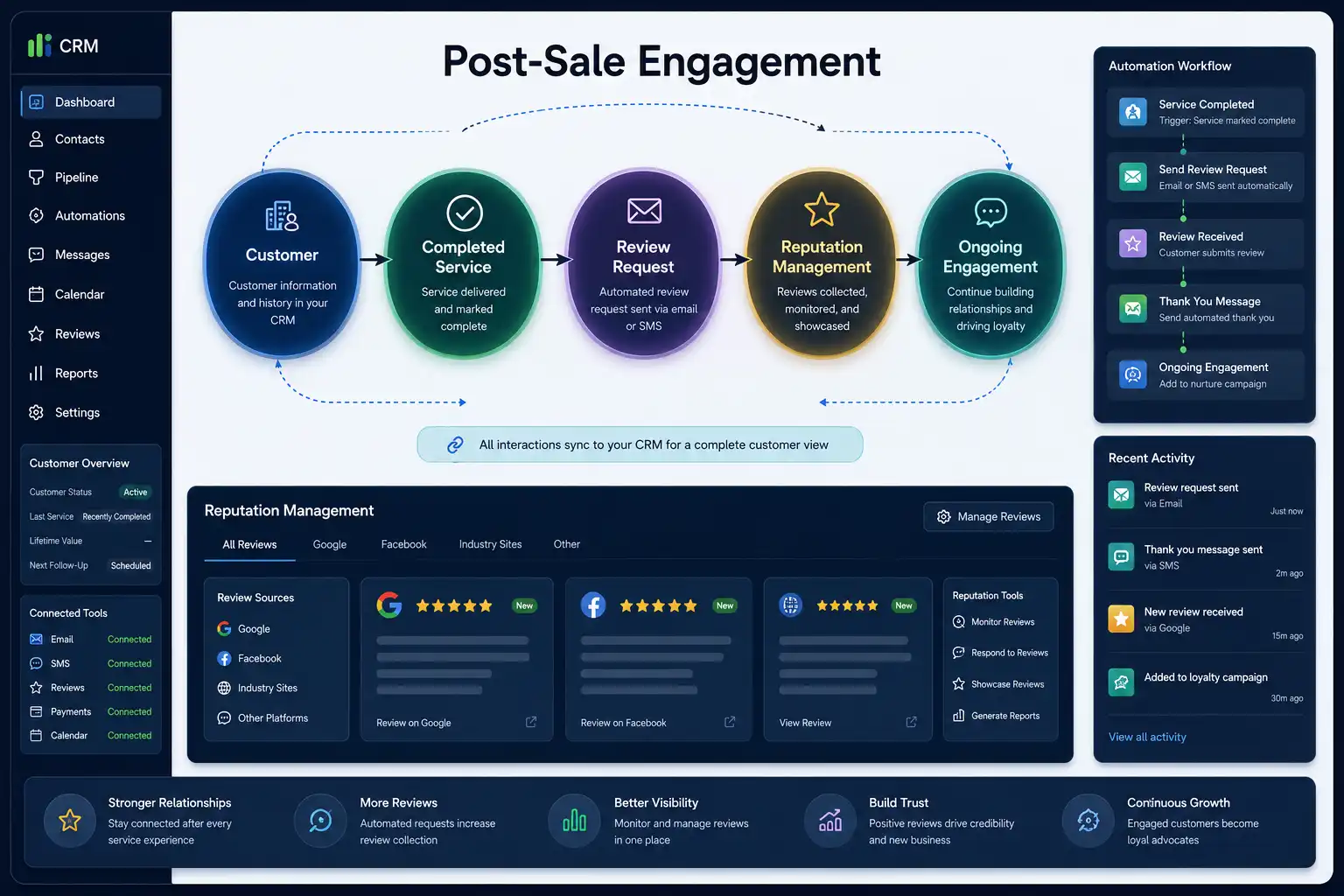
Task: Click the Reputation Management star icon
Action: pyautogui.click(x=822, y=210)
